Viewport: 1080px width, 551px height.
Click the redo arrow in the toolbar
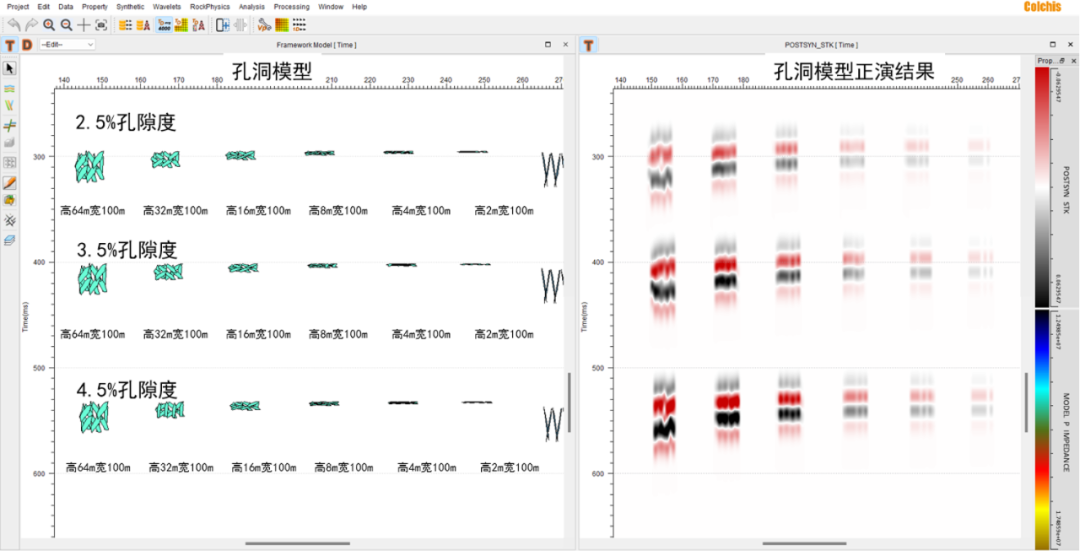[x=32, y=25]
